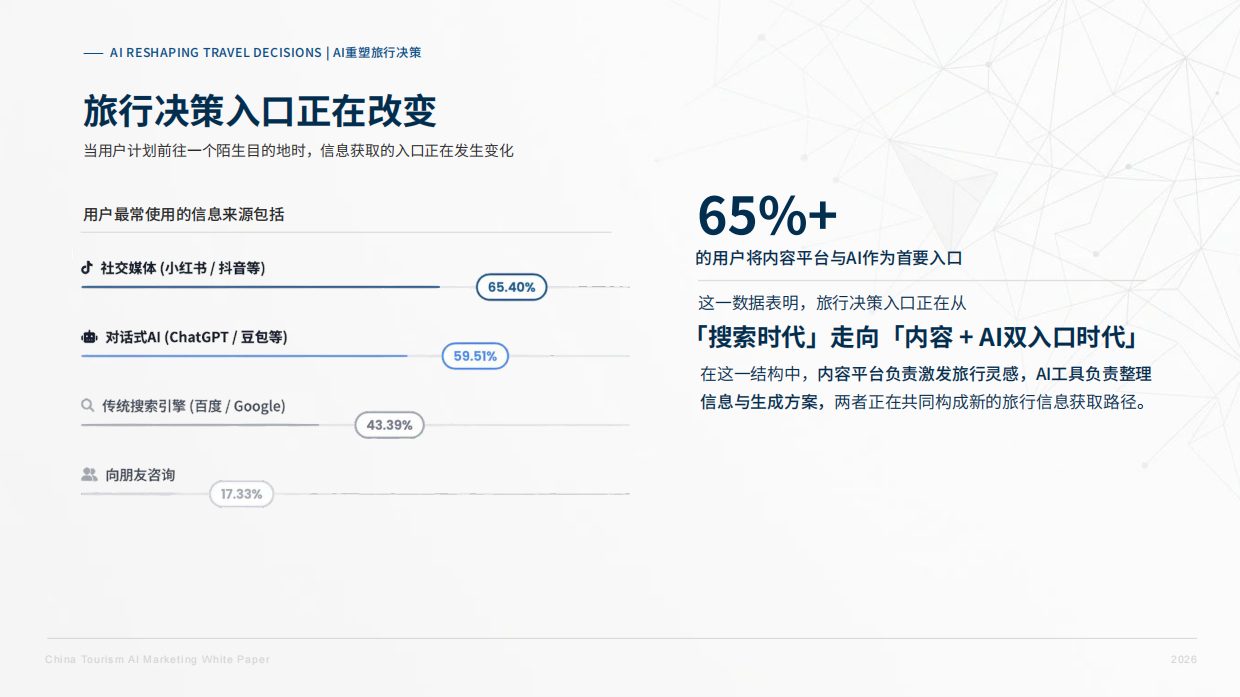Click the China Tourism AI Marketing White Paper footer link
Screen dimensions: 1240x697
156,659
